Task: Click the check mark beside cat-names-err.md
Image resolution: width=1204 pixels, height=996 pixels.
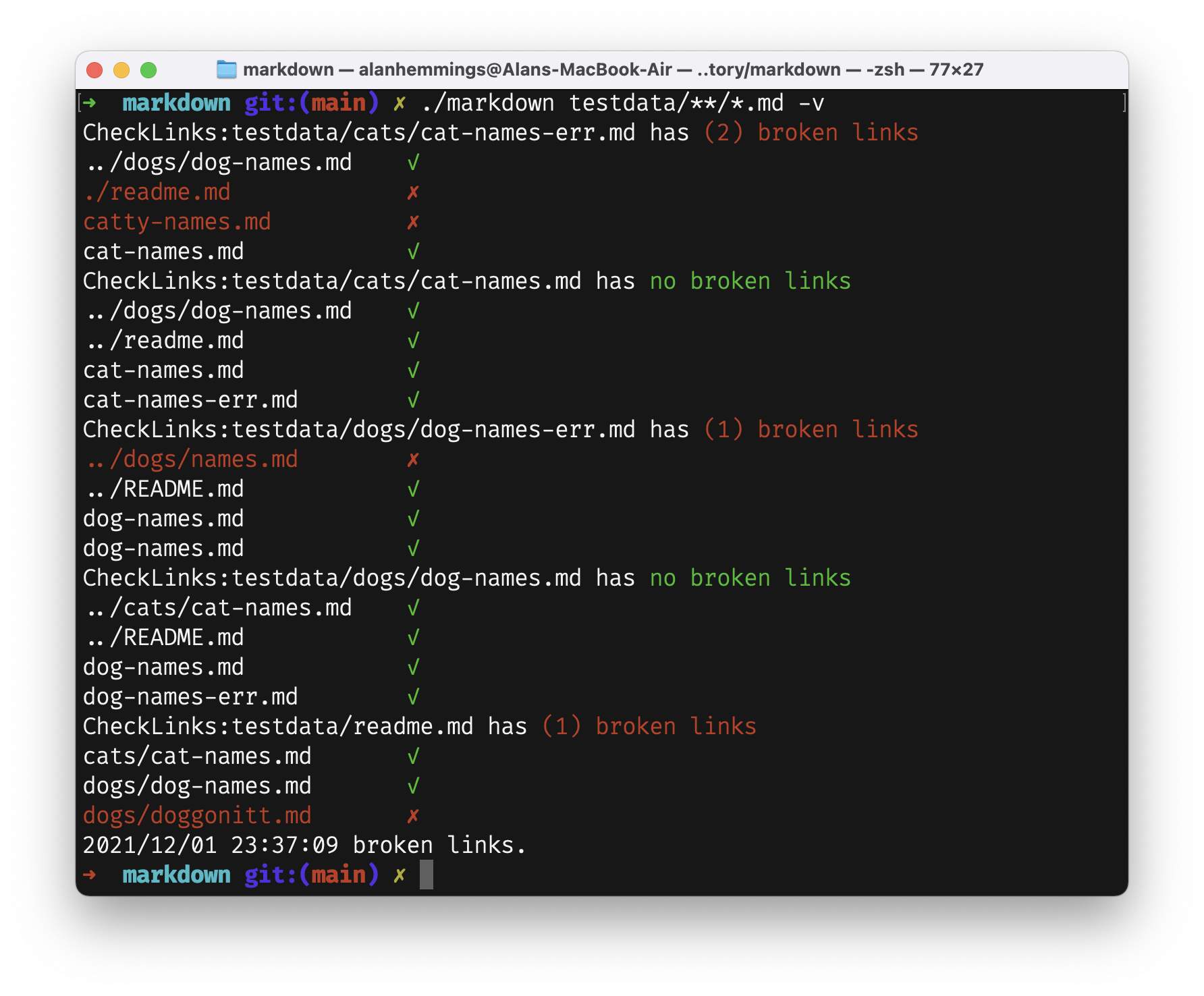Action: coord(413,400)
